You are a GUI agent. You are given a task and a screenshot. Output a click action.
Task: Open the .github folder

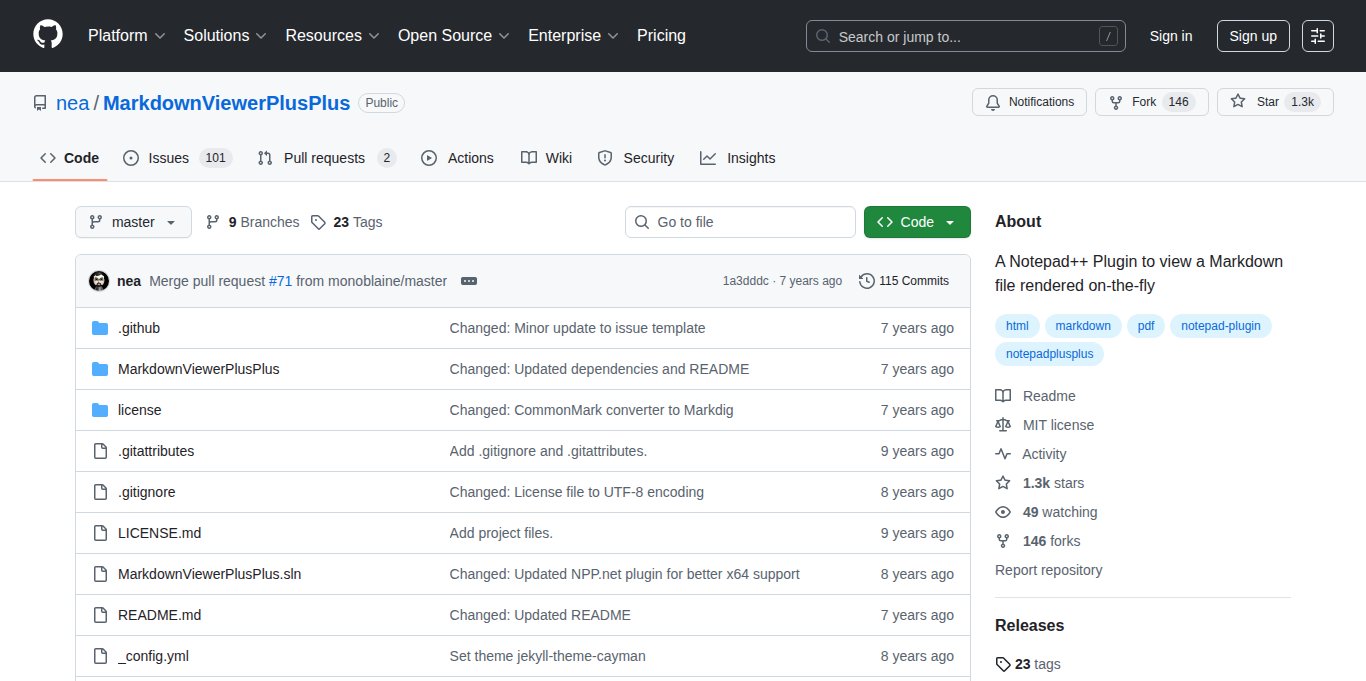(138, 328)
